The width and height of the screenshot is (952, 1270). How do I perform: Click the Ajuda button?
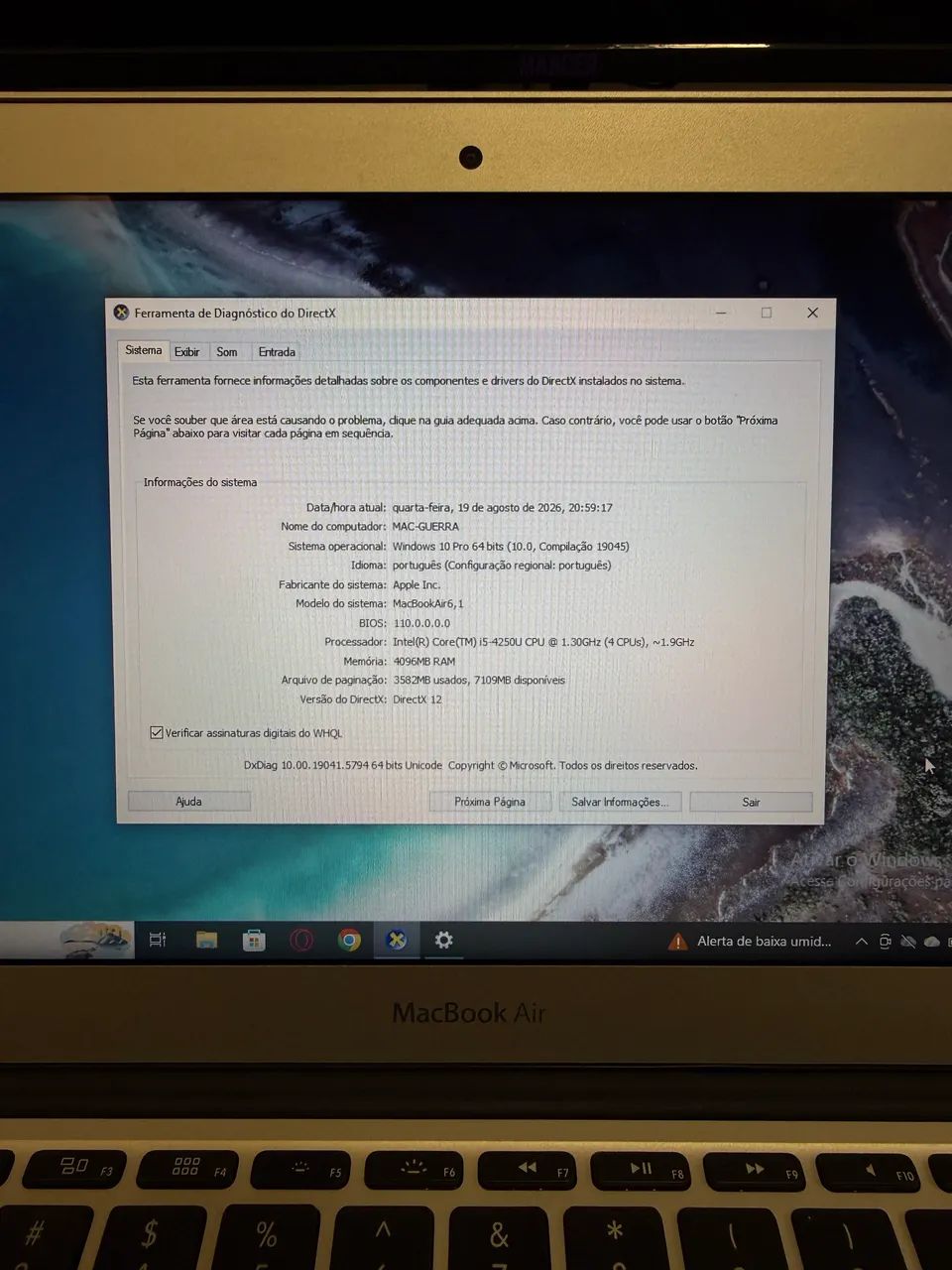(x=188, y=802)
